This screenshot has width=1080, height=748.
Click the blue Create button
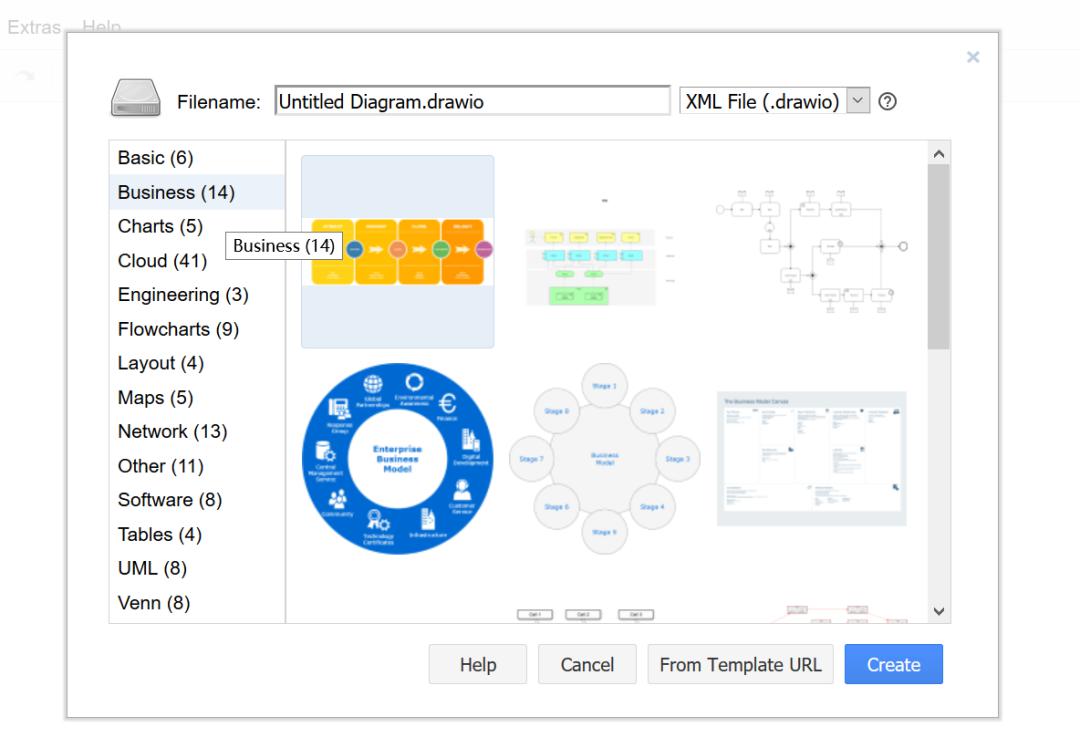[893, 664]
